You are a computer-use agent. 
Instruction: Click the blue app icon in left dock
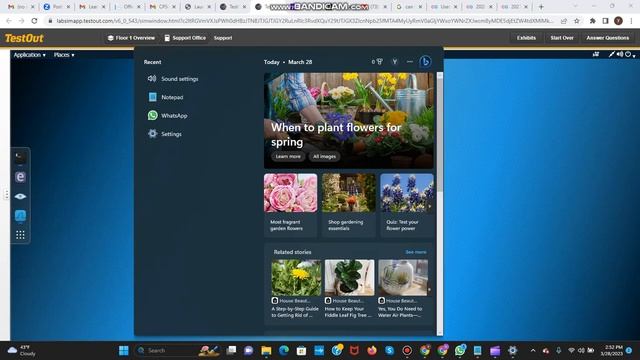point(20,216)
